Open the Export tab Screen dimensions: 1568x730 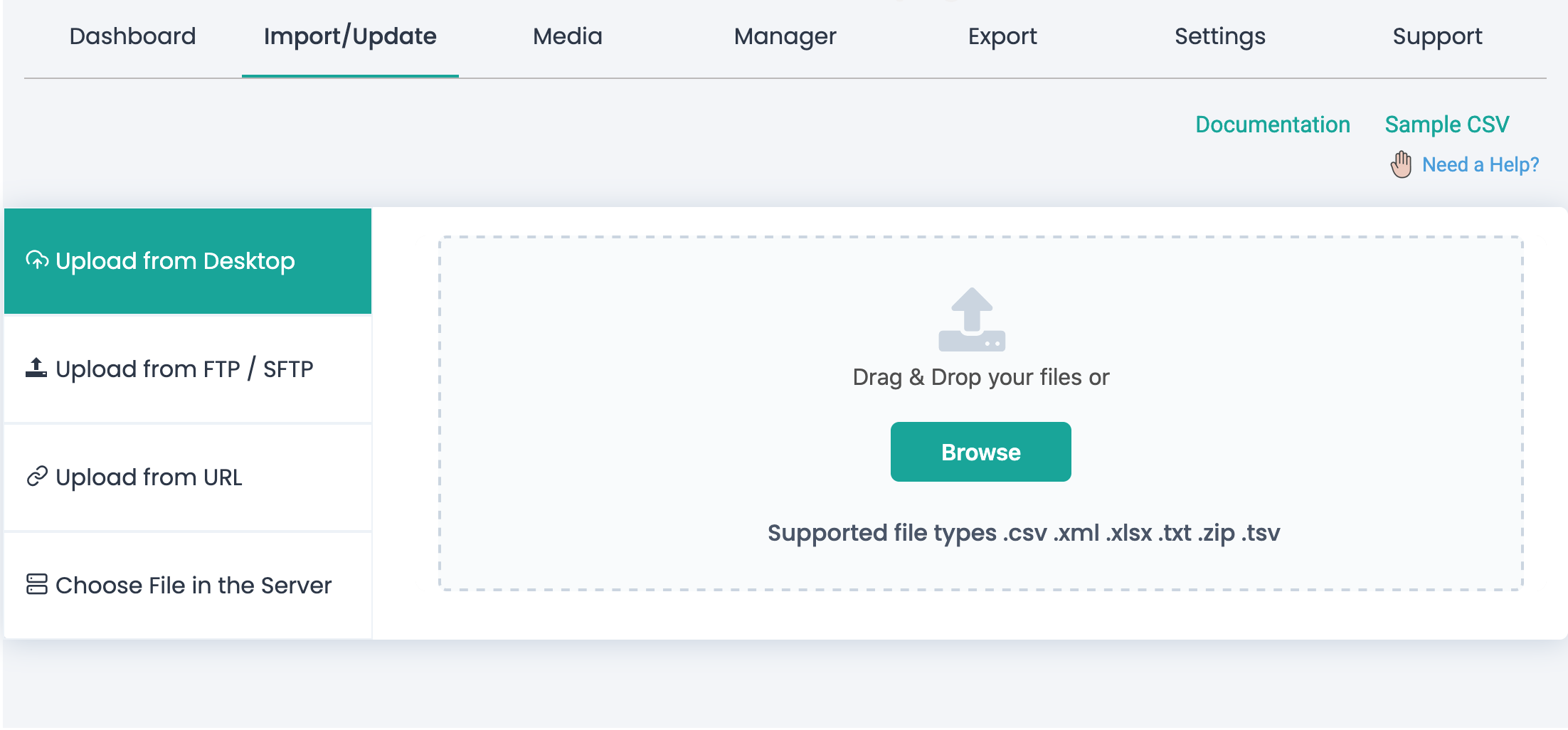pyautogui.click(x=1002, y=36)
